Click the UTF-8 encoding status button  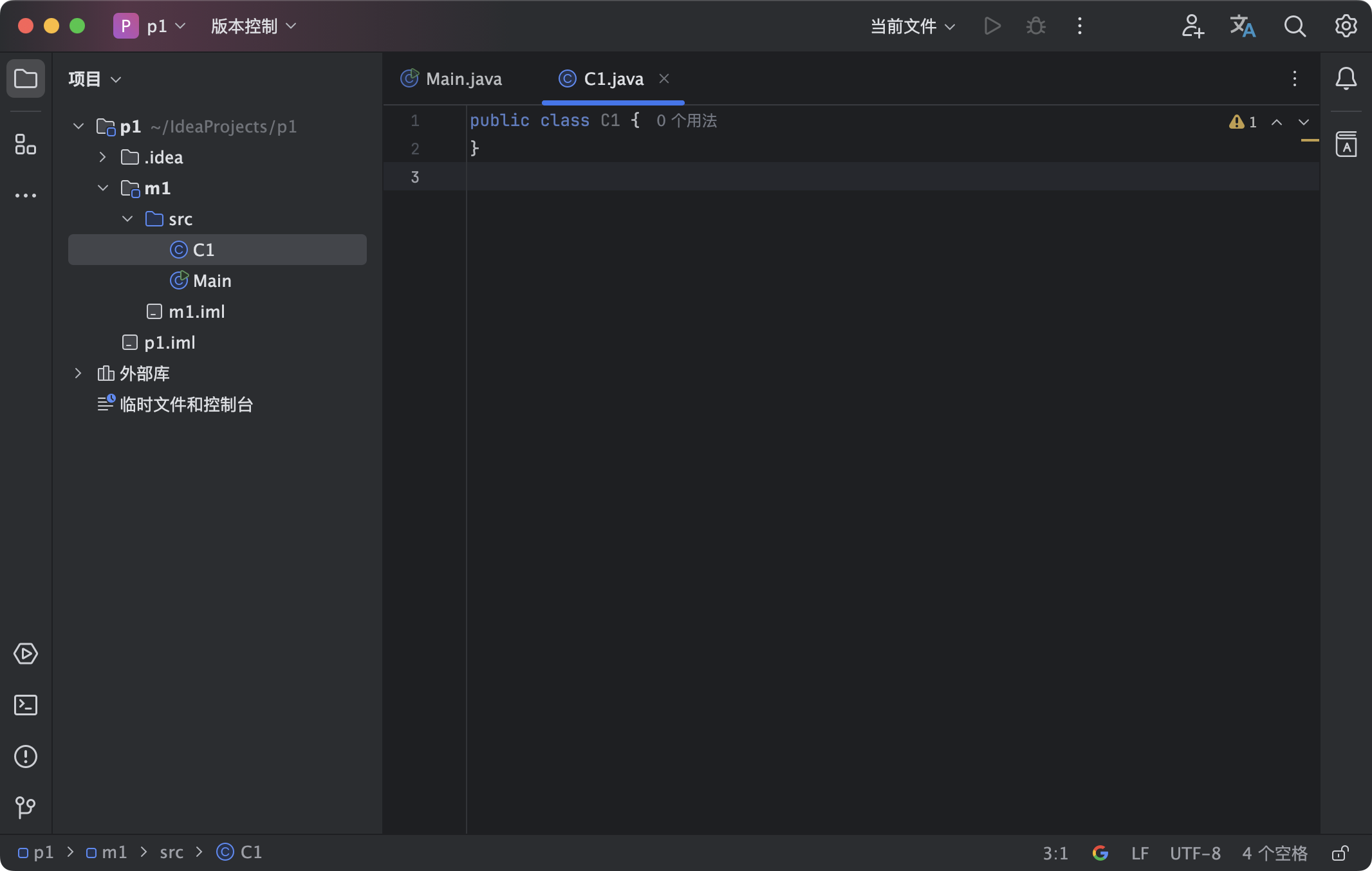coord(1194,853)
